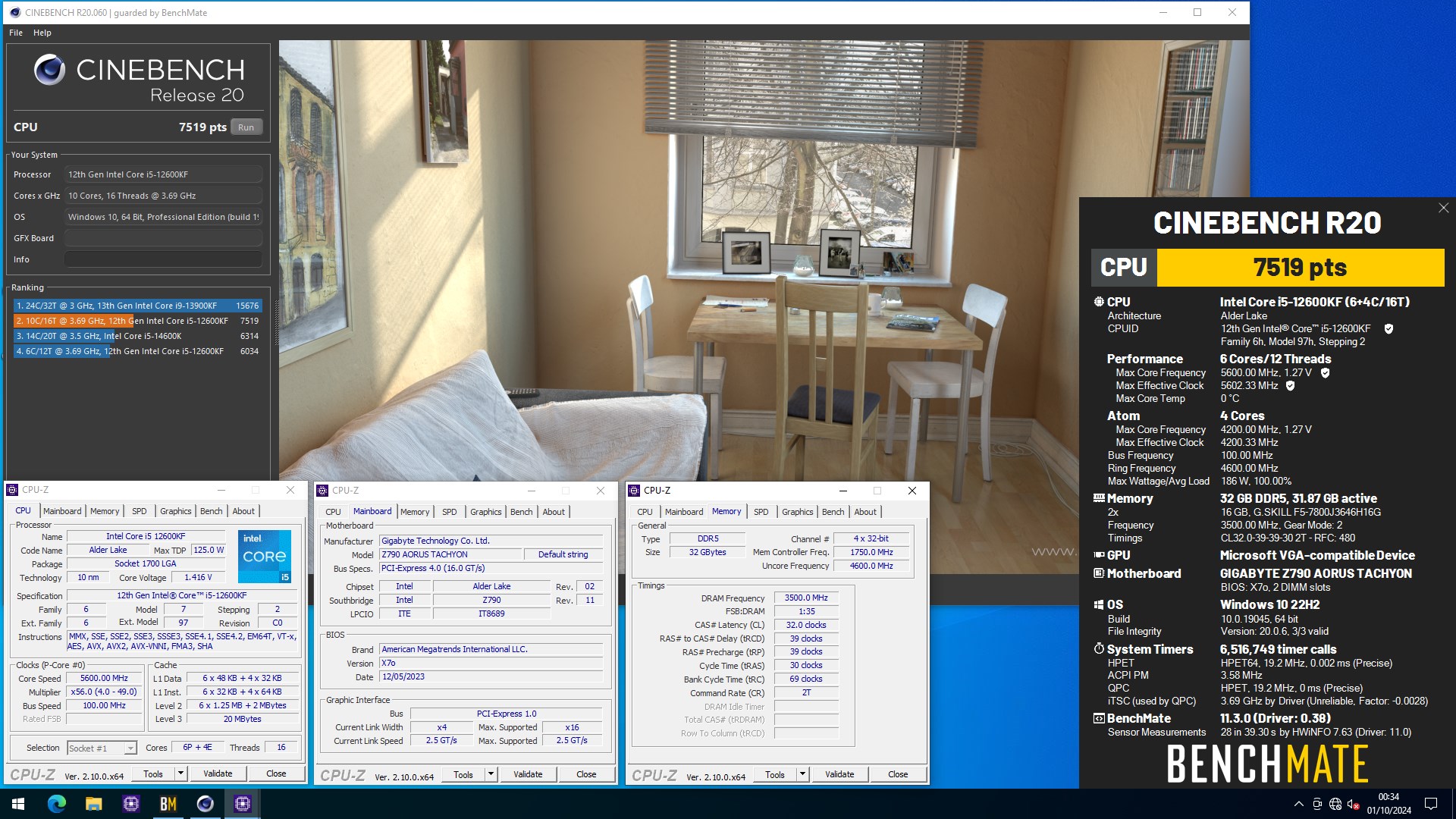Select ranking row 4 with score 6034
Image resolution: width=1456 pixels, height=819 pixels.
point(138,351)
